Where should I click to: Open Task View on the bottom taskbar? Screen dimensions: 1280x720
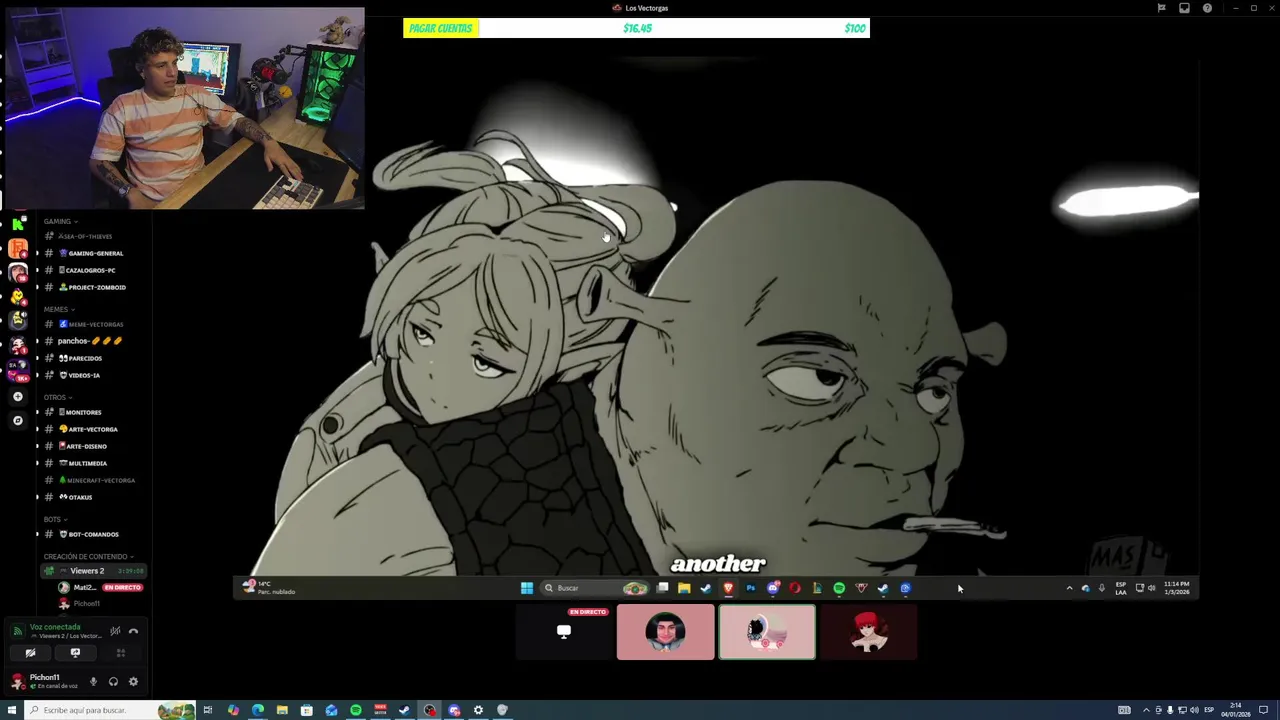click(208, 710)
